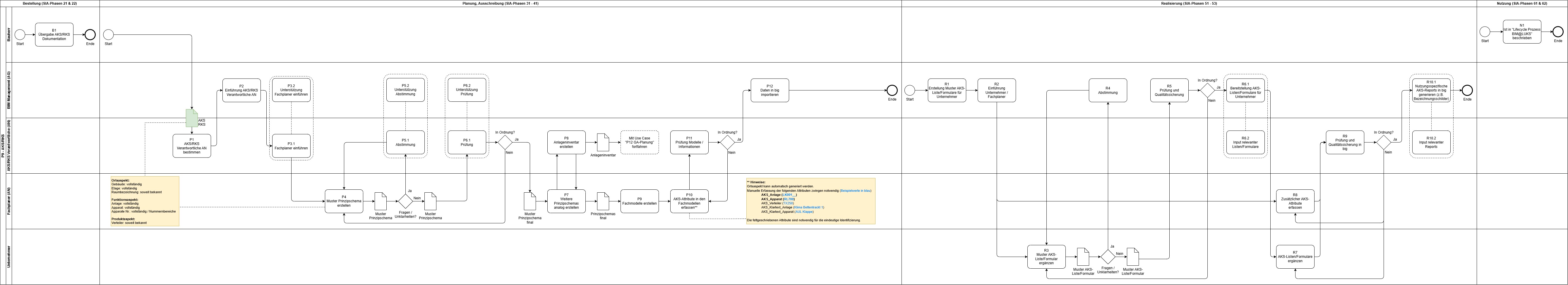The image size is (1568, 285).
Task: Select task R6.1 Bereitstellung AKS-Listen/Formulare
Action: tap(1245, 91)
